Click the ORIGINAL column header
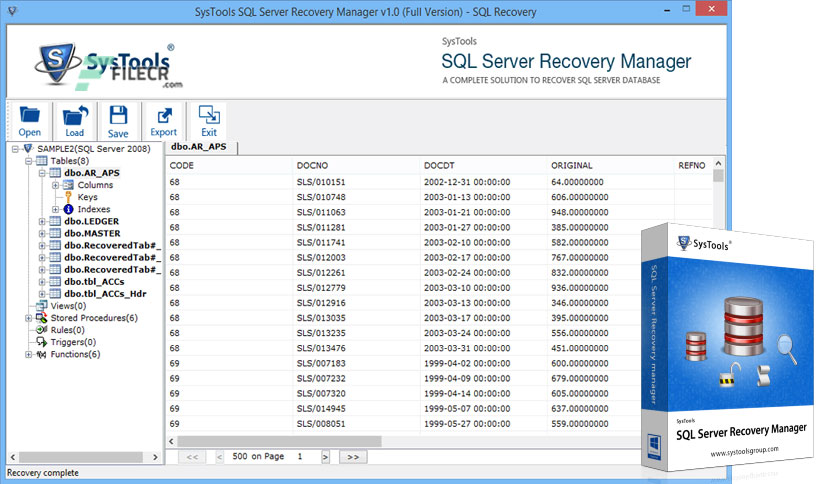The height and width of the screenshot is (484, 836). pyautogui.click(x=610, y=165)
